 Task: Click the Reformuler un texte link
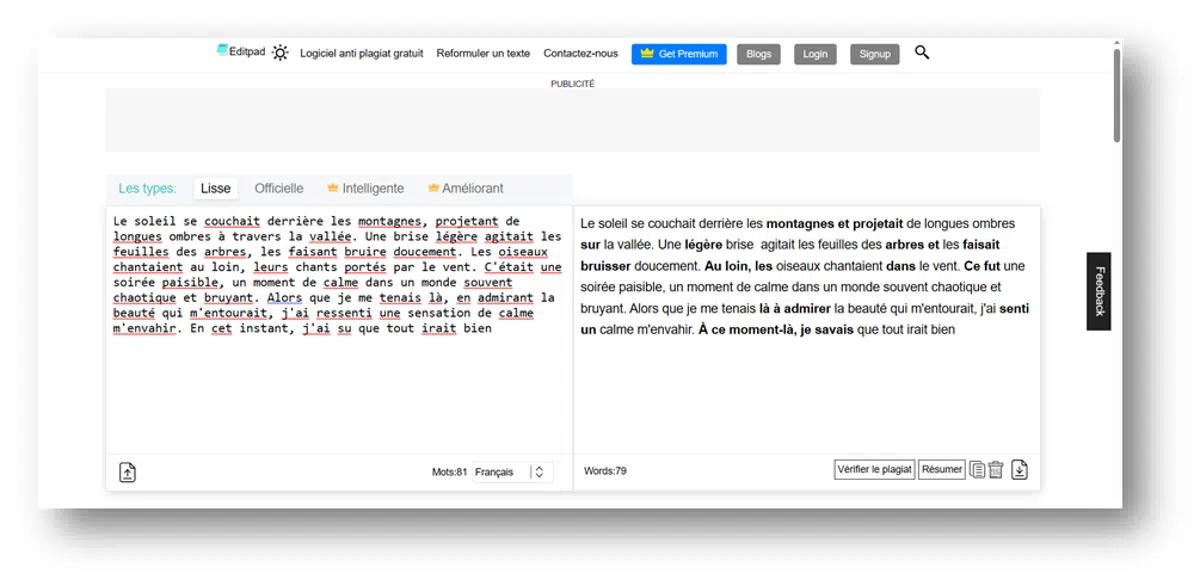coord(483,53)
